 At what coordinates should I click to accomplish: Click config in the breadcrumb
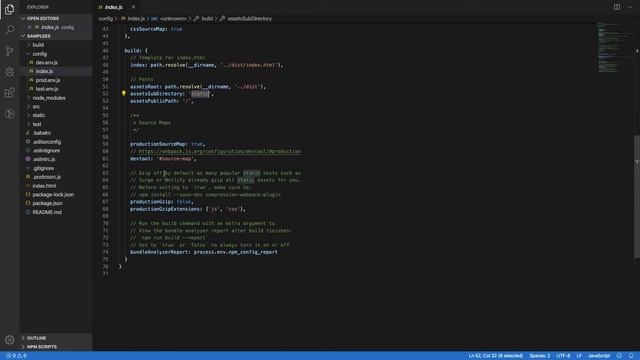point(105,18)
